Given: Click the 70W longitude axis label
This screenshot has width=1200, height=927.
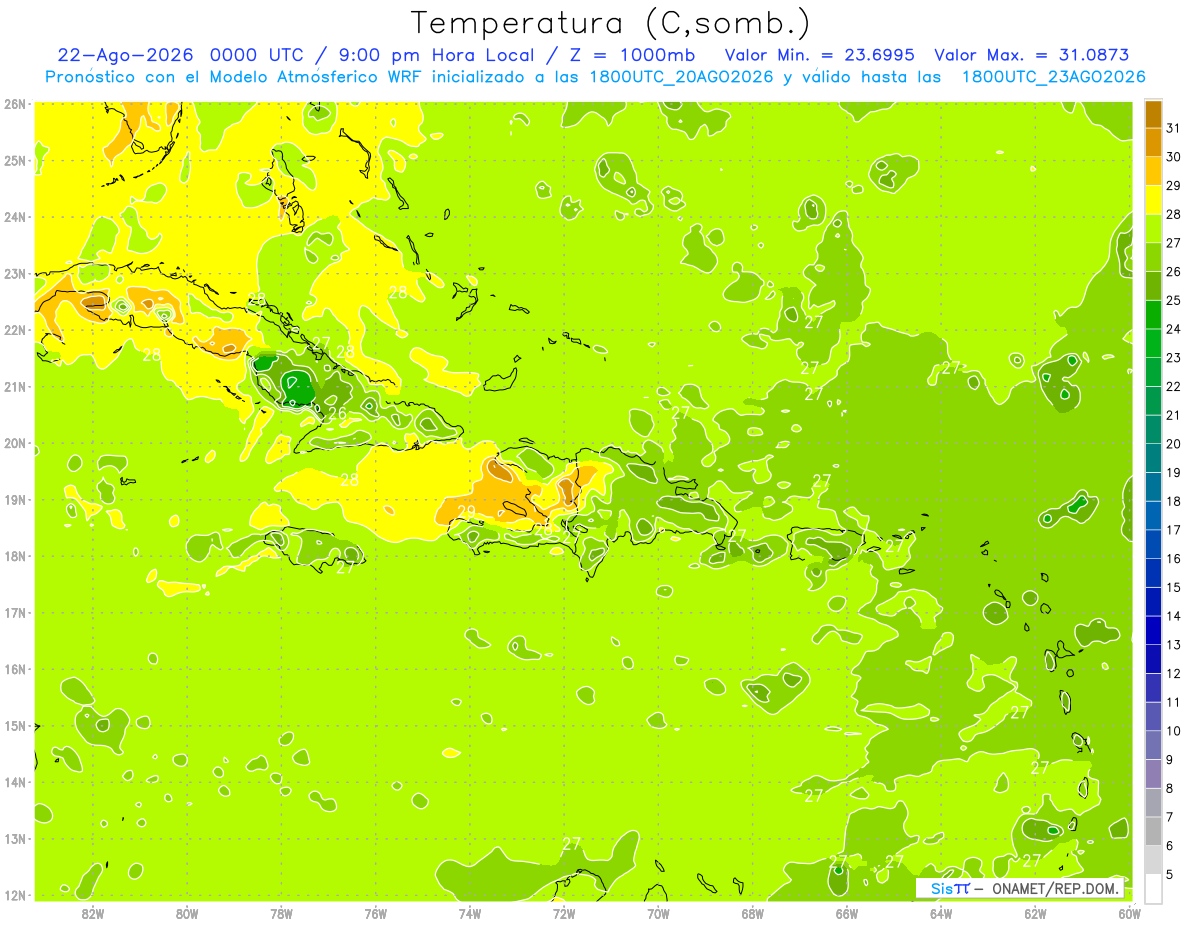Looking at the screenshot, I should coord(658,913).
